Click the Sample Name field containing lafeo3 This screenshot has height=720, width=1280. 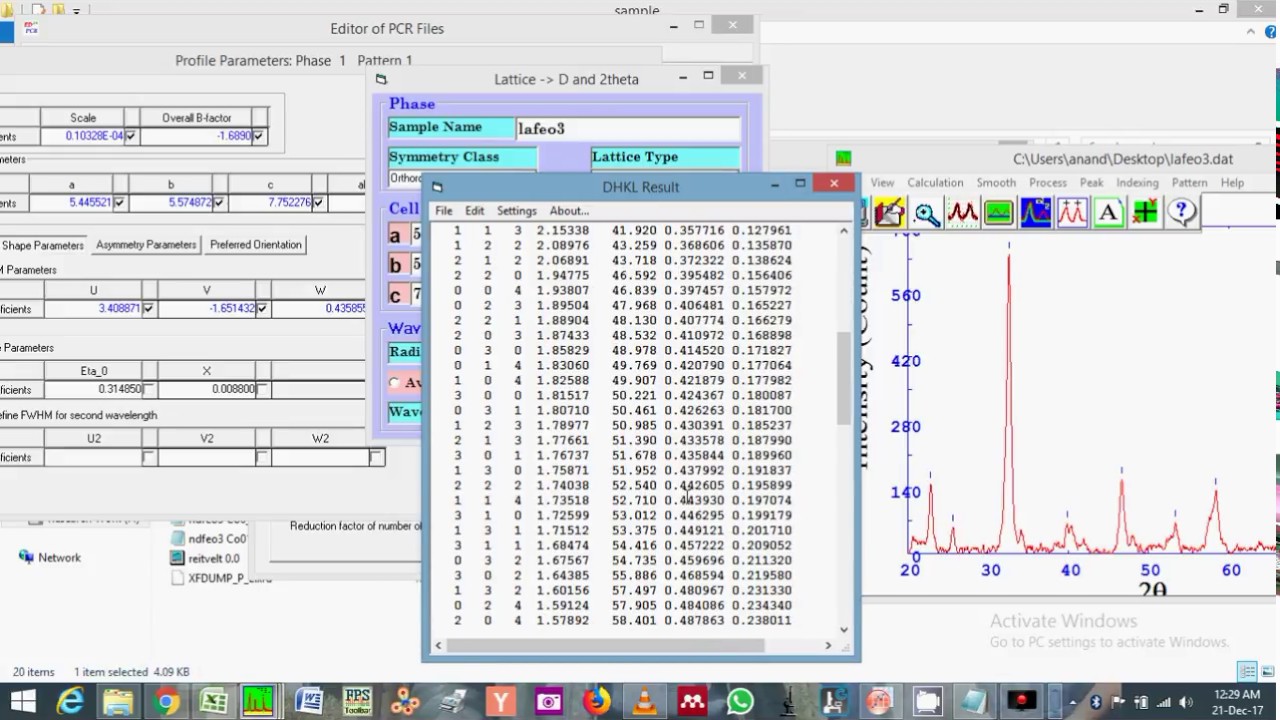click(628, 128)
